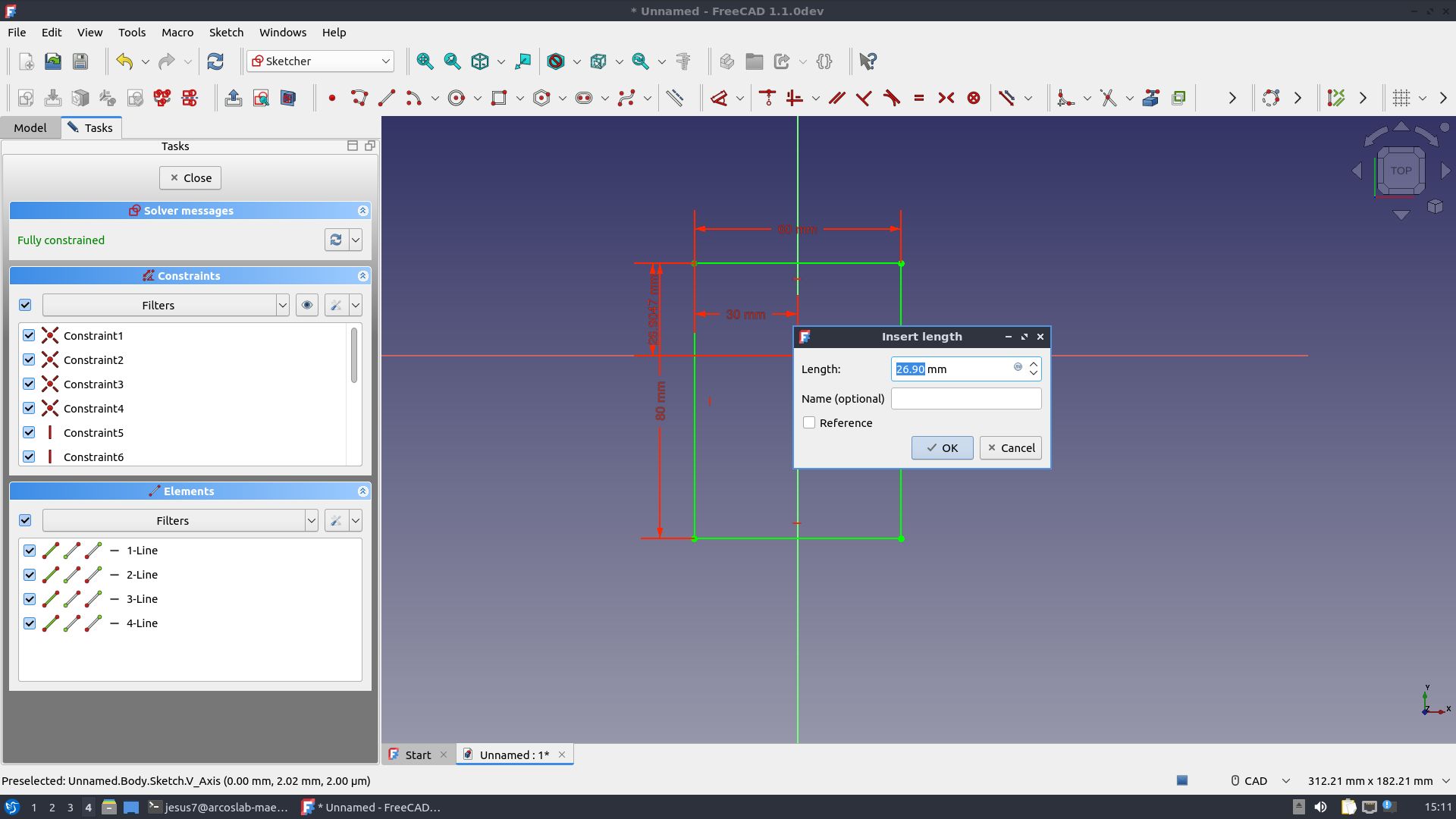Select the Create point tool

(x=331, y=98)
